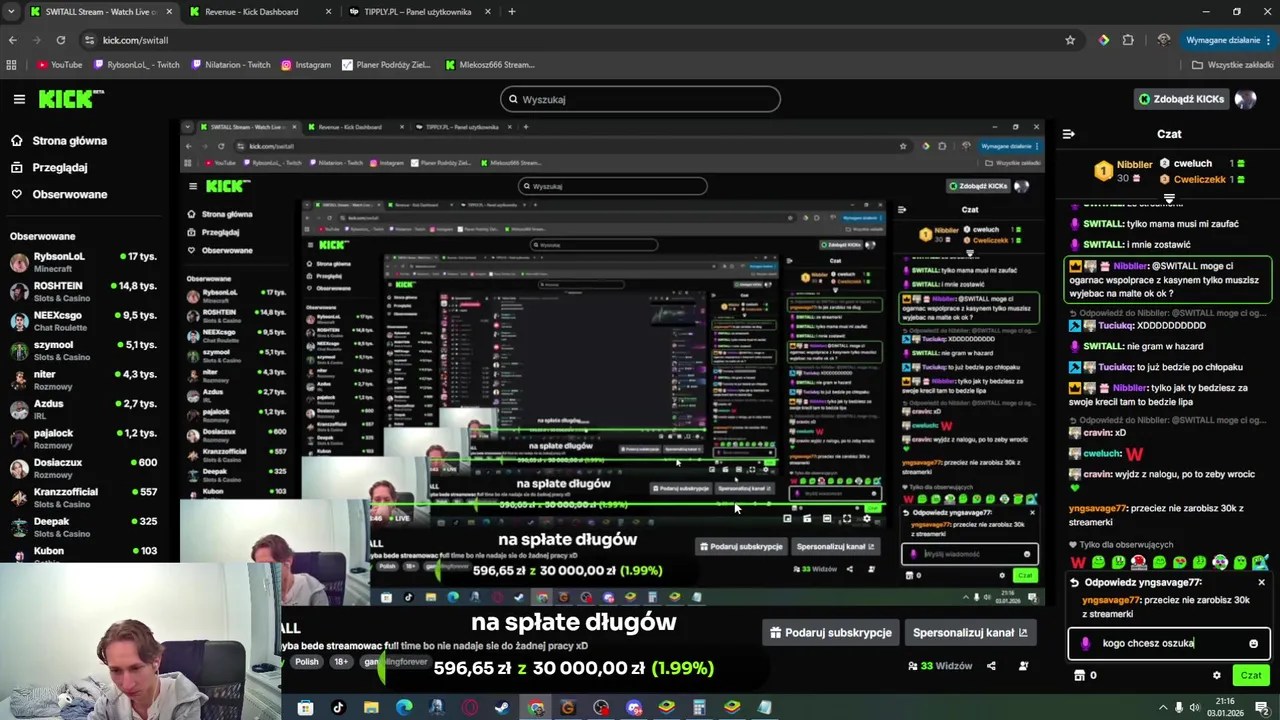
Task: Share the stream via share icon
Action: coord(991,666)
